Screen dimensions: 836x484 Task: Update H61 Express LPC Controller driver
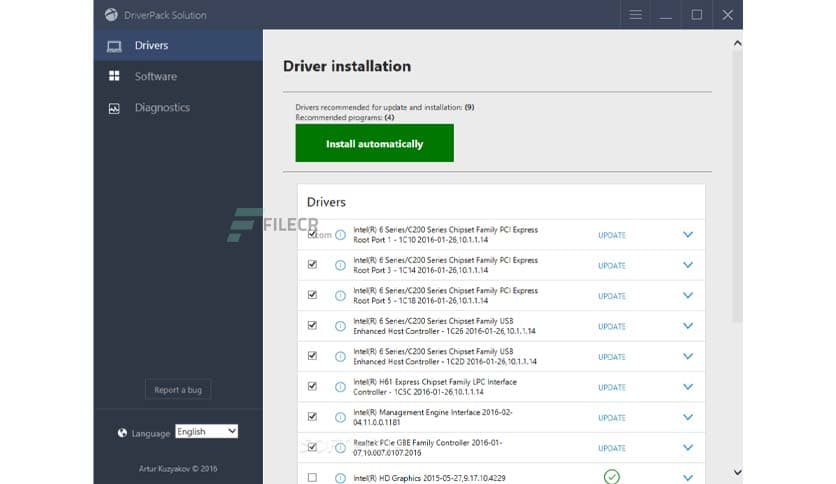tap(612, 387)
